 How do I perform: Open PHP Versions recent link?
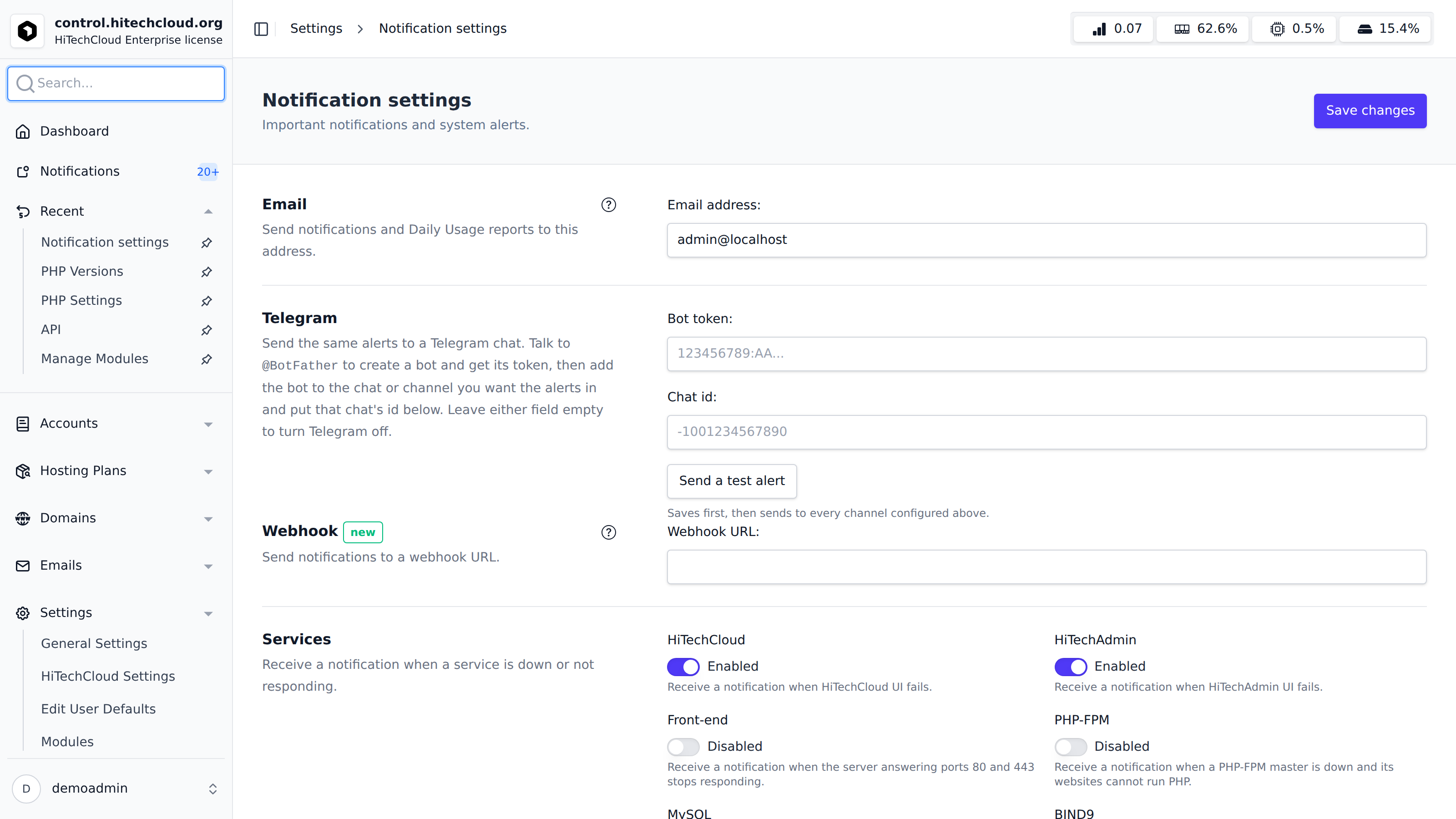tap(82, 271)
